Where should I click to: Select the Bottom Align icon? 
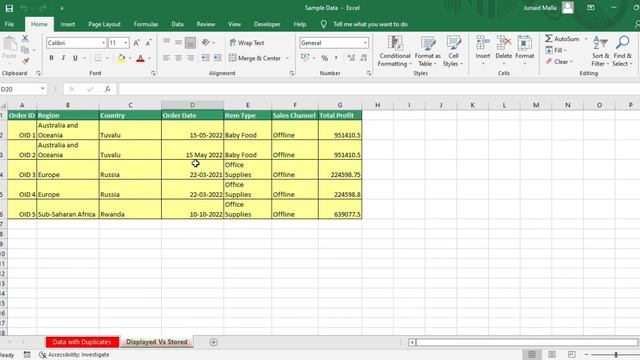[190, 43]
